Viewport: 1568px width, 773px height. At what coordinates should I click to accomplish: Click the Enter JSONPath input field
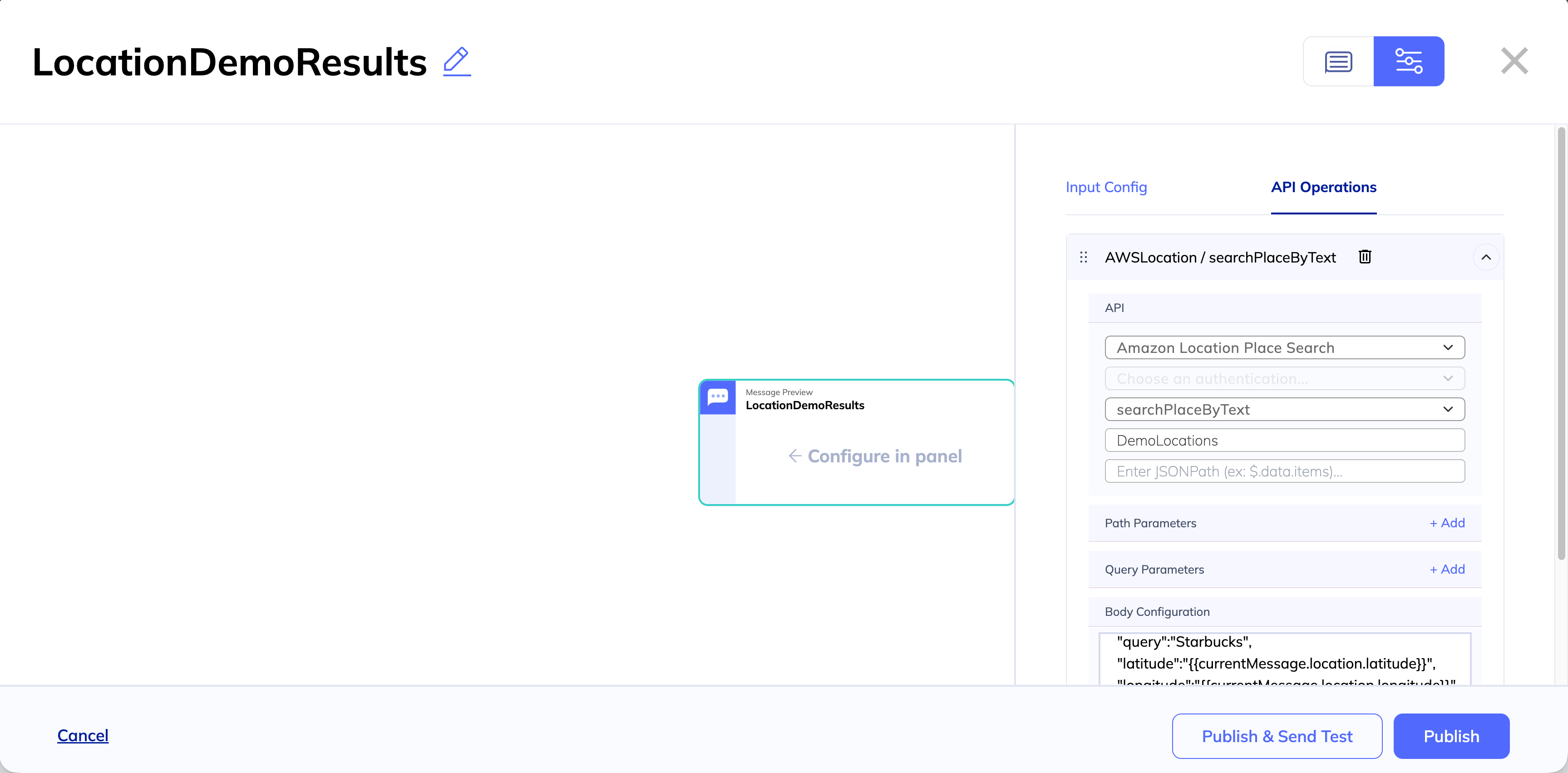pos(1284,471)
